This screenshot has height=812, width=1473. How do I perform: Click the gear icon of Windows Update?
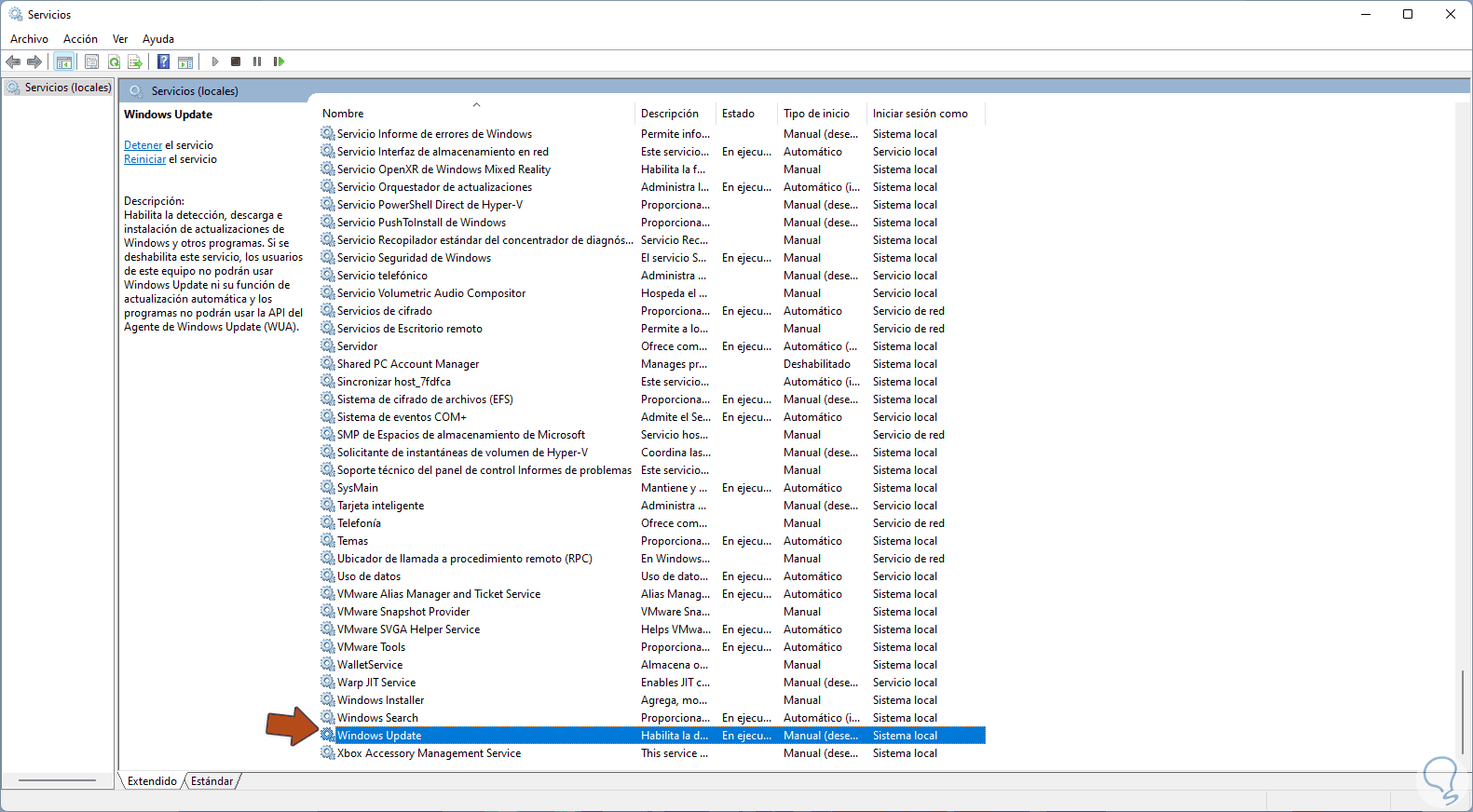(328, 736)
